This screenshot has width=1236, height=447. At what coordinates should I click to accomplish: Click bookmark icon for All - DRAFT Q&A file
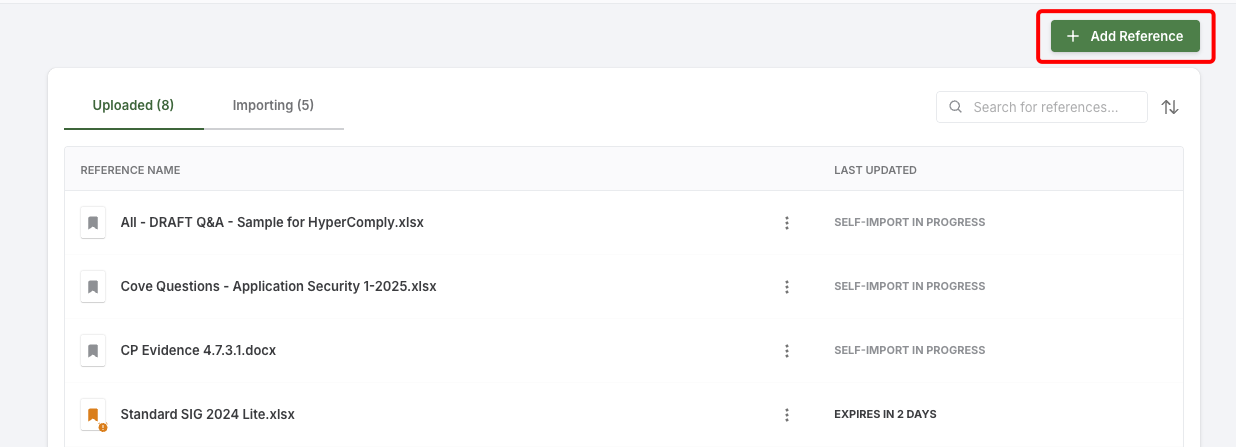click(93, 222)
